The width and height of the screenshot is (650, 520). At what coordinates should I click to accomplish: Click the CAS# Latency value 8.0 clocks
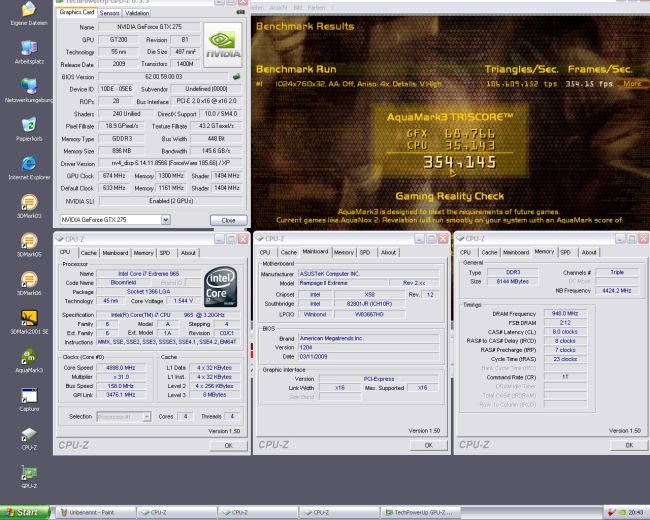click(565, 332)
